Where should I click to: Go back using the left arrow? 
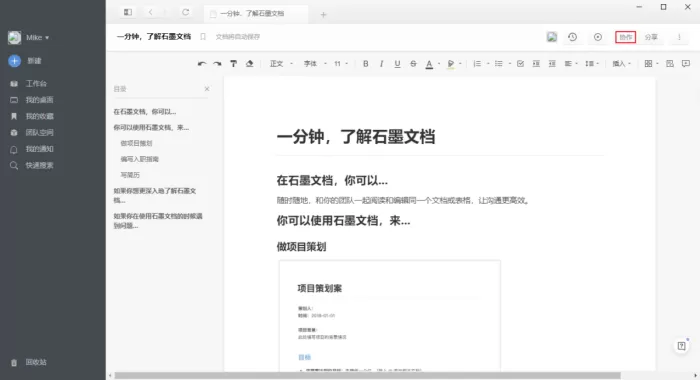[150, 13]
